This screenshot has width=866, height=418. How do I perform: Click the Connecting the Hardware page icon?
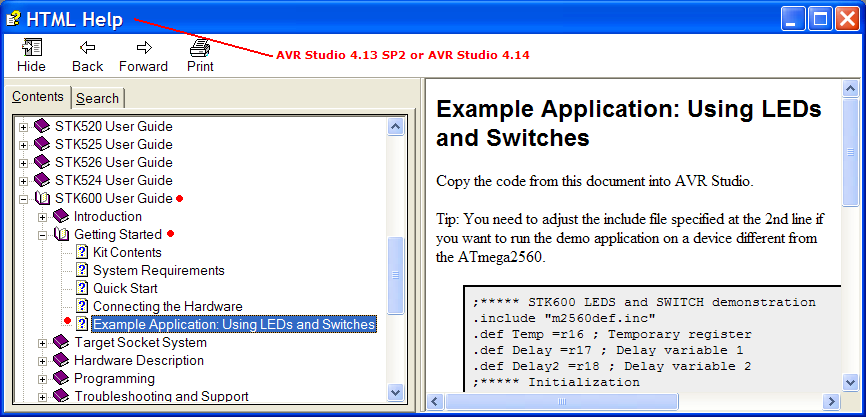pyautogui.click(x=82, y=306)
